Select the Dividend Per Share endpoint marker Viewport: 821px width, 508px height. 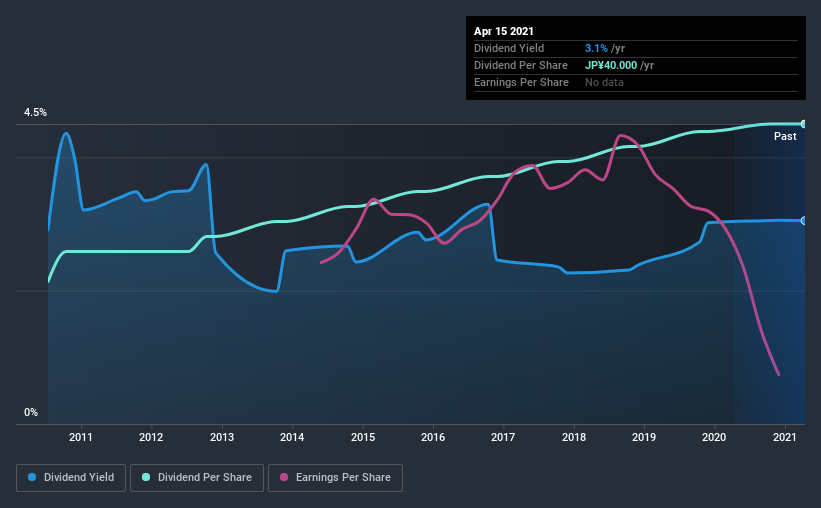tap(804, 124)
